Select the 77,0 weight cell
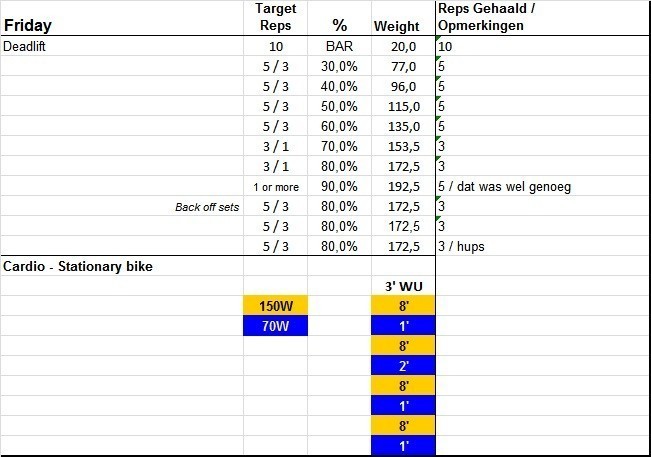This screenshot has width=651, height=457. [x=402, y=66]
